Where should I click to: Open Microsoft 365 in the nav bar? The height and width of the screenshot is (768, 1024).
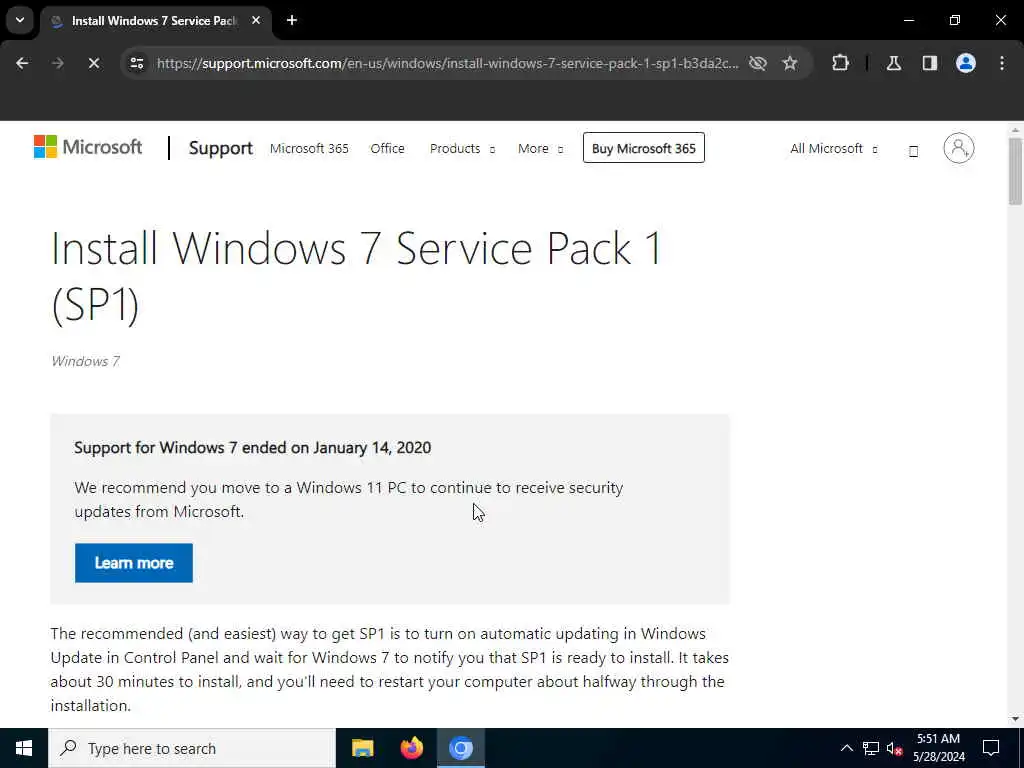309,148
